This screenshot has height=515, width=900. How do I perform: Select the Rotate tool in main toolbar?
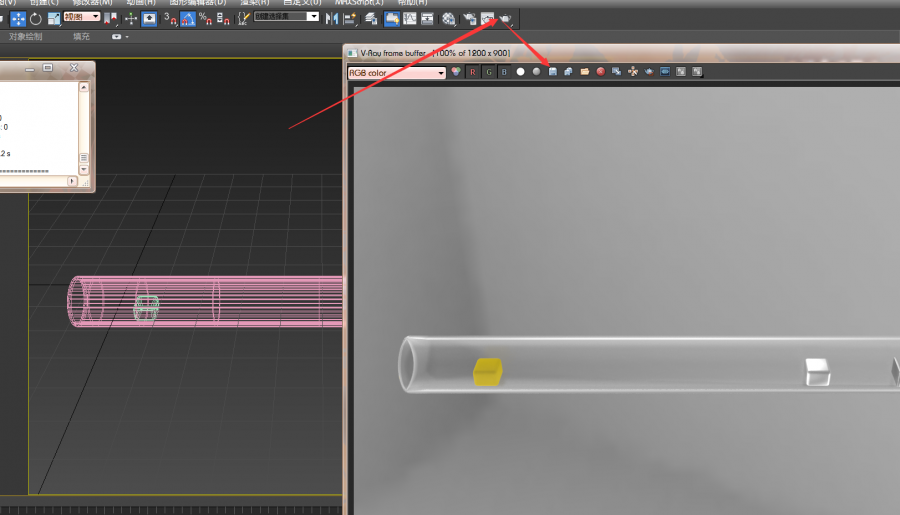coord(36,18)
